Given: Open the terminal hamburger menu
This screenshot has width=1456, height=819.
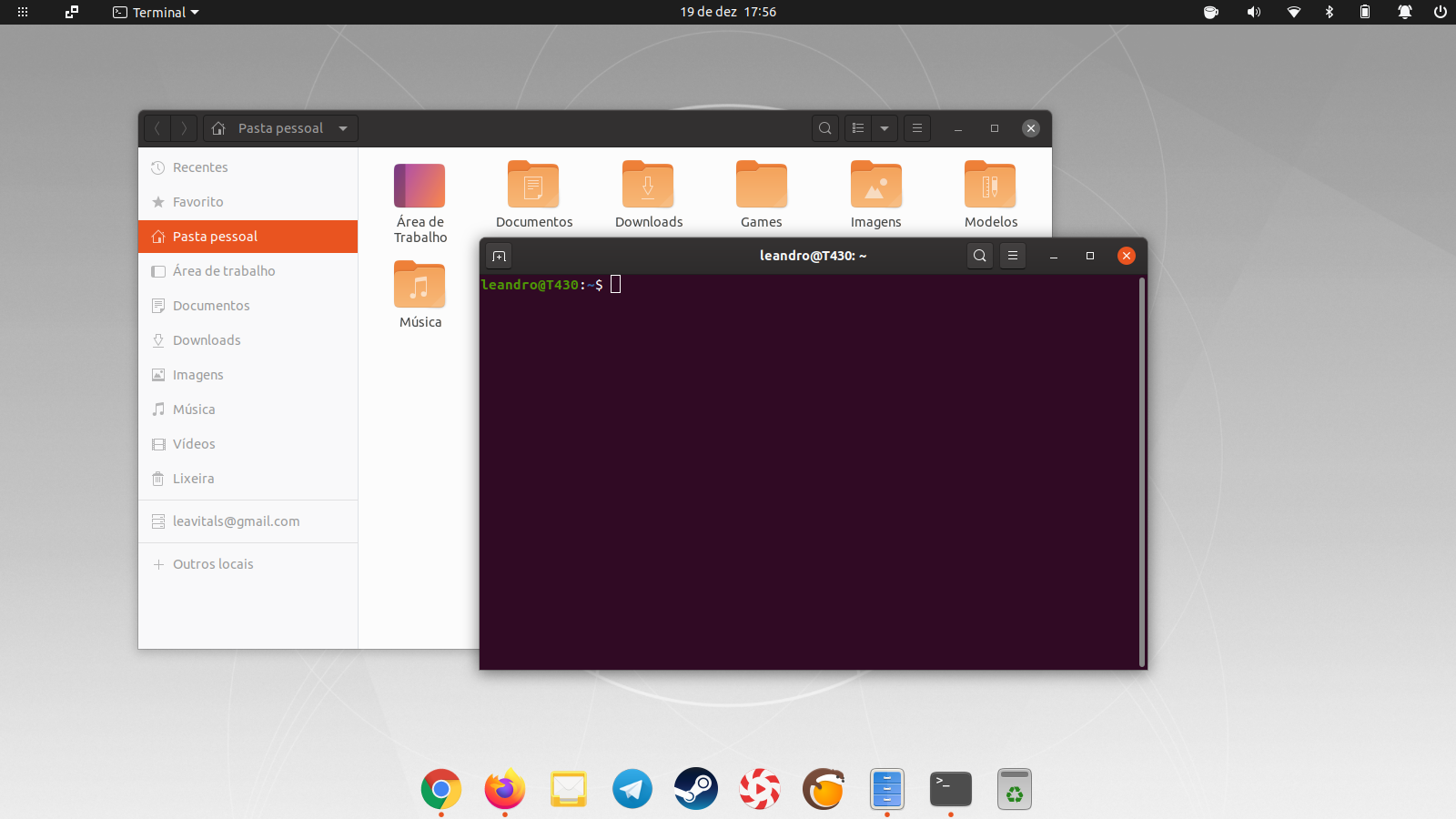Looking at the screenshot, I should coord(1013,256).
